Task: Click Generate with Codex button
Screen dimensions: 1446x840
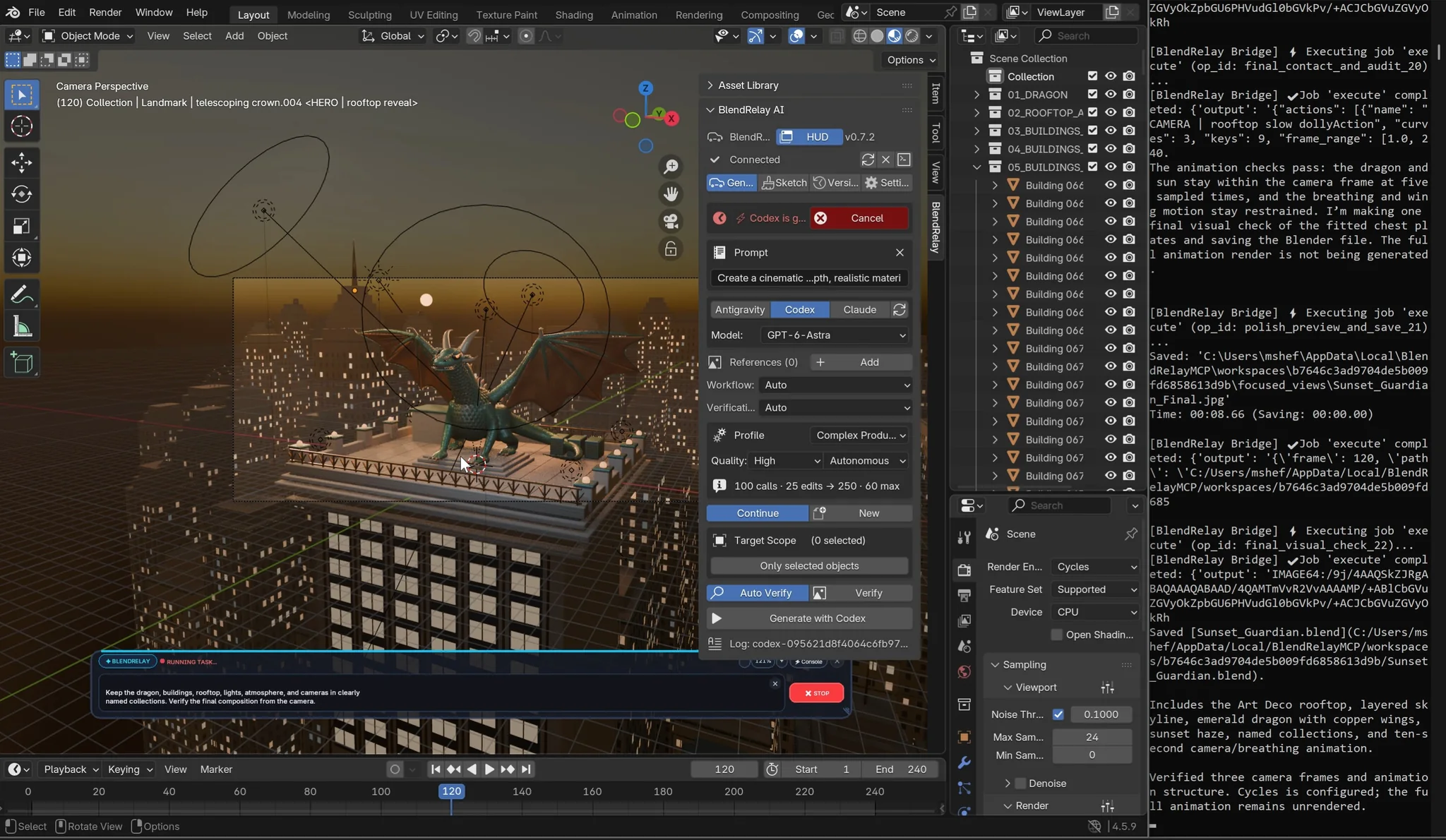Action: pos(809,618)
